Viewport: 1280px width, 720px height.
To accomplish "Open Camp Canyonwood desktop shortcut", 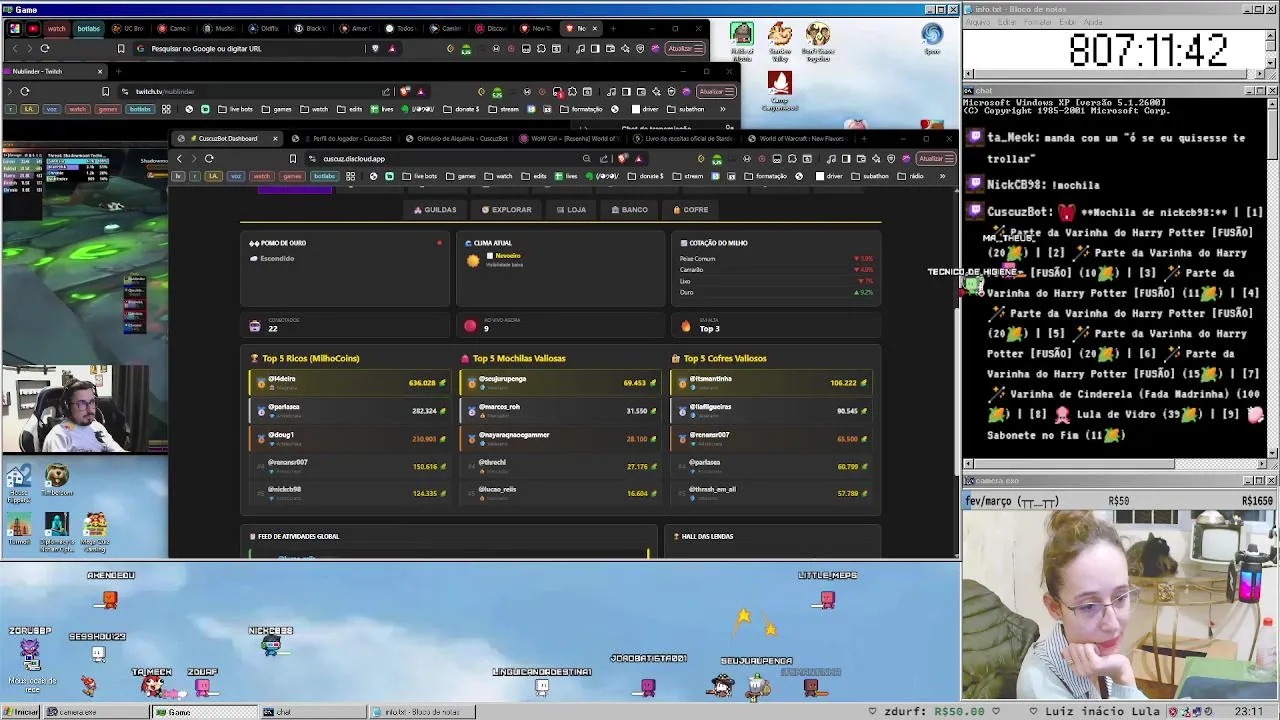I will click(780, 91).
